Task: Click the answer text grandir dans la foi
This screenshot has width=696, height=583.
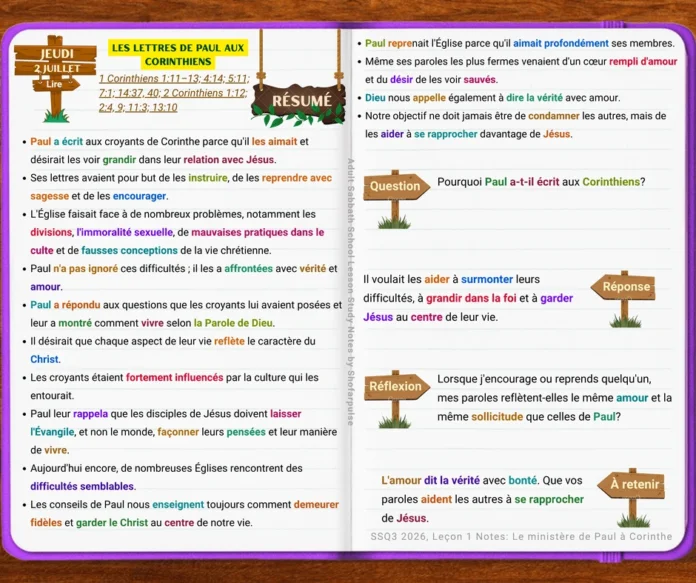Action: point(471,298)
